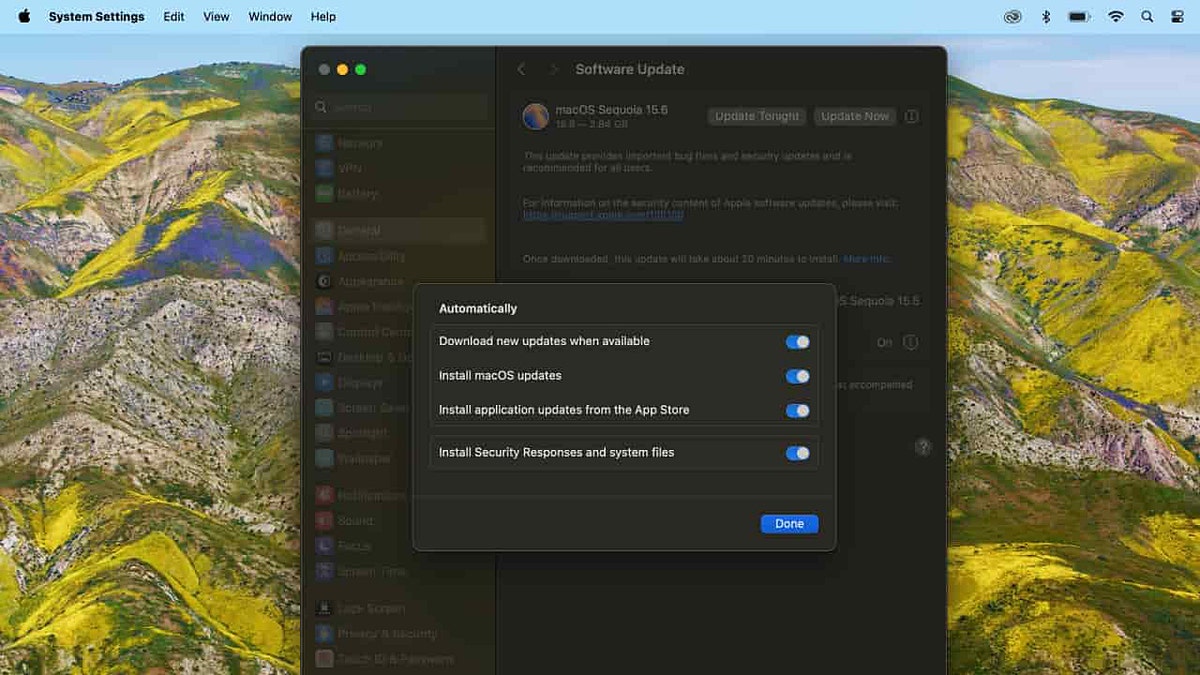Select the Screen Time sidebar icon
The image size is (1200, 675).
pyautogui.click(x=323, y=571)
